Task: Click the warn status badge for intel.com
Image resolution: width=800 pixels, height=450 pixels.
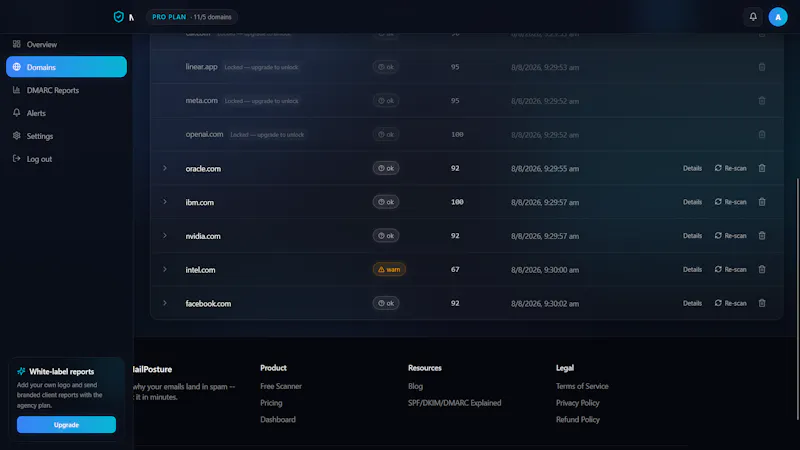Action: click(389, 269)
